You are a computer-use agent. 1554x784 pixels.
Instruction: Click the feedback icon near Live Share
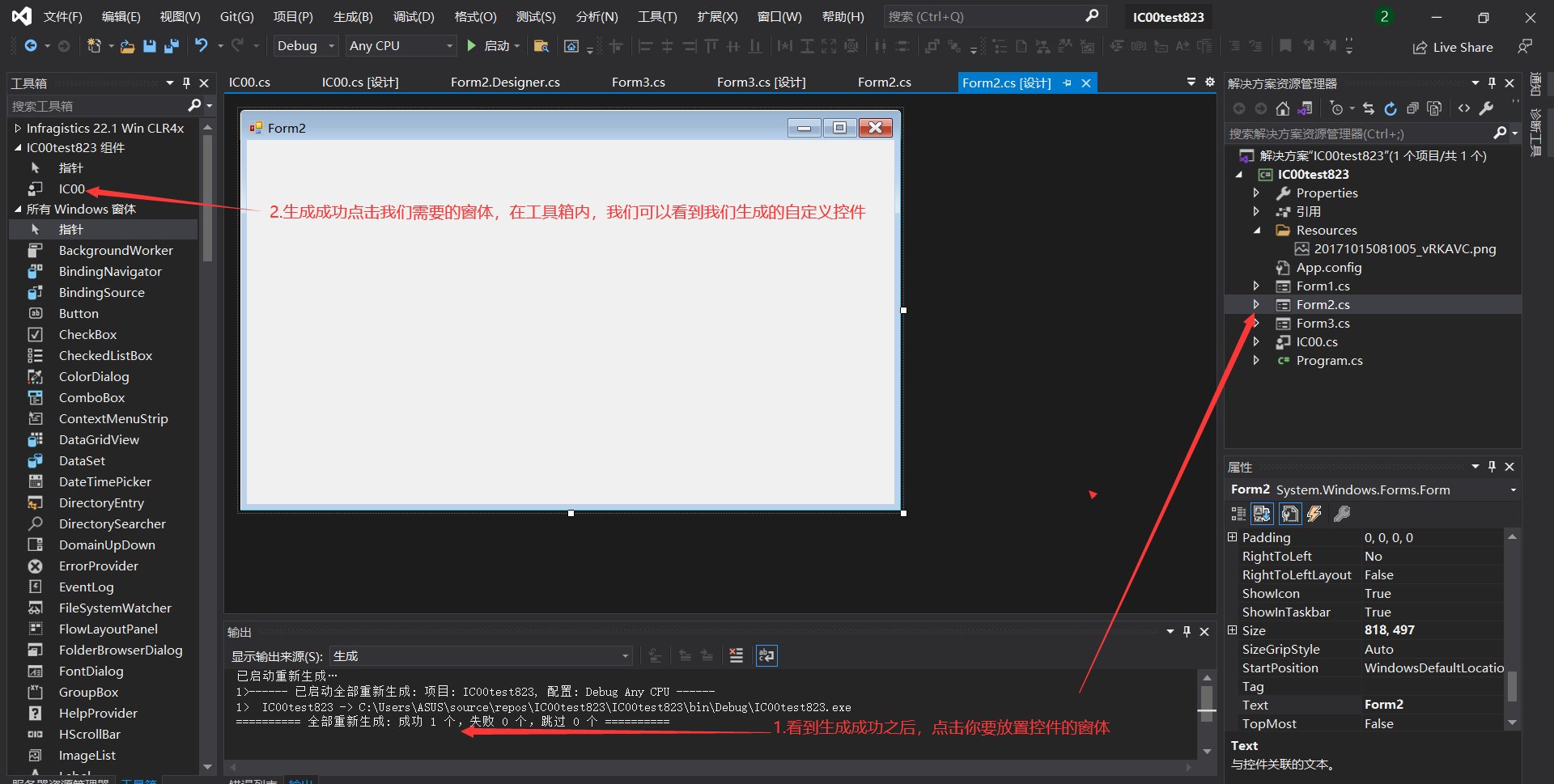pos(1525,47)
